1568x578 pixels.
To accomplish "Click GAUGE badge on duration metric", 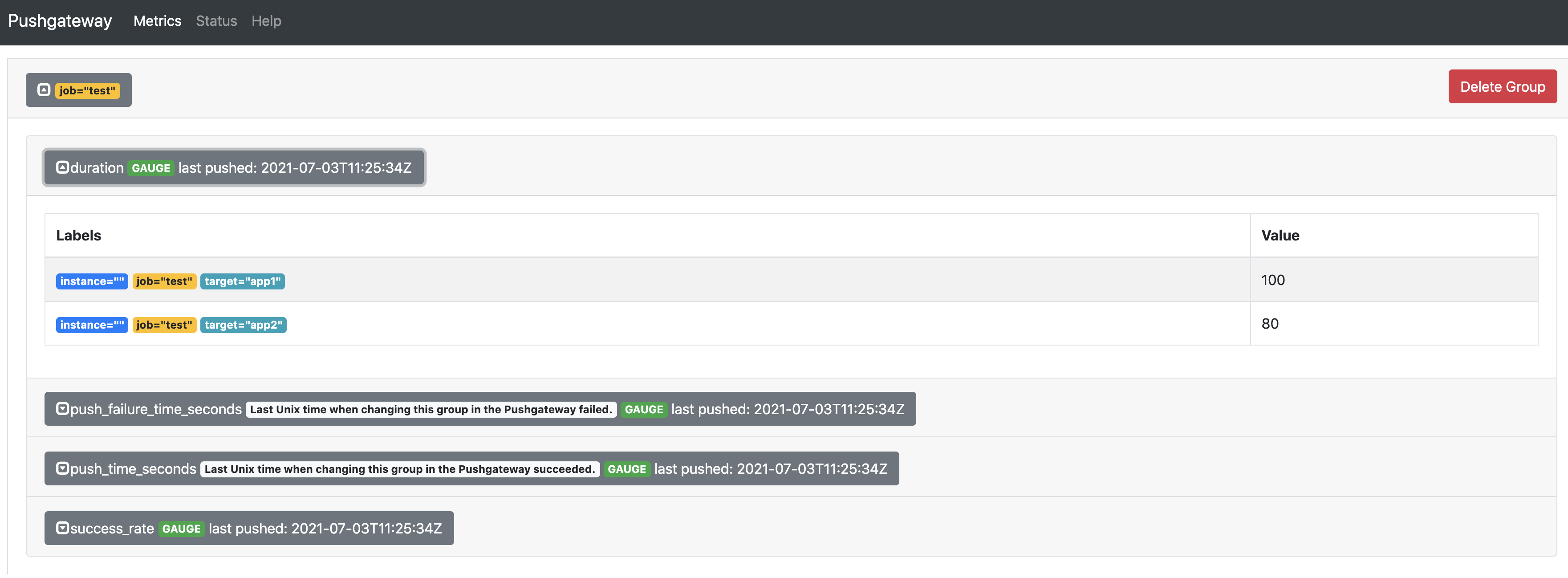I will [x=150, y=168].
